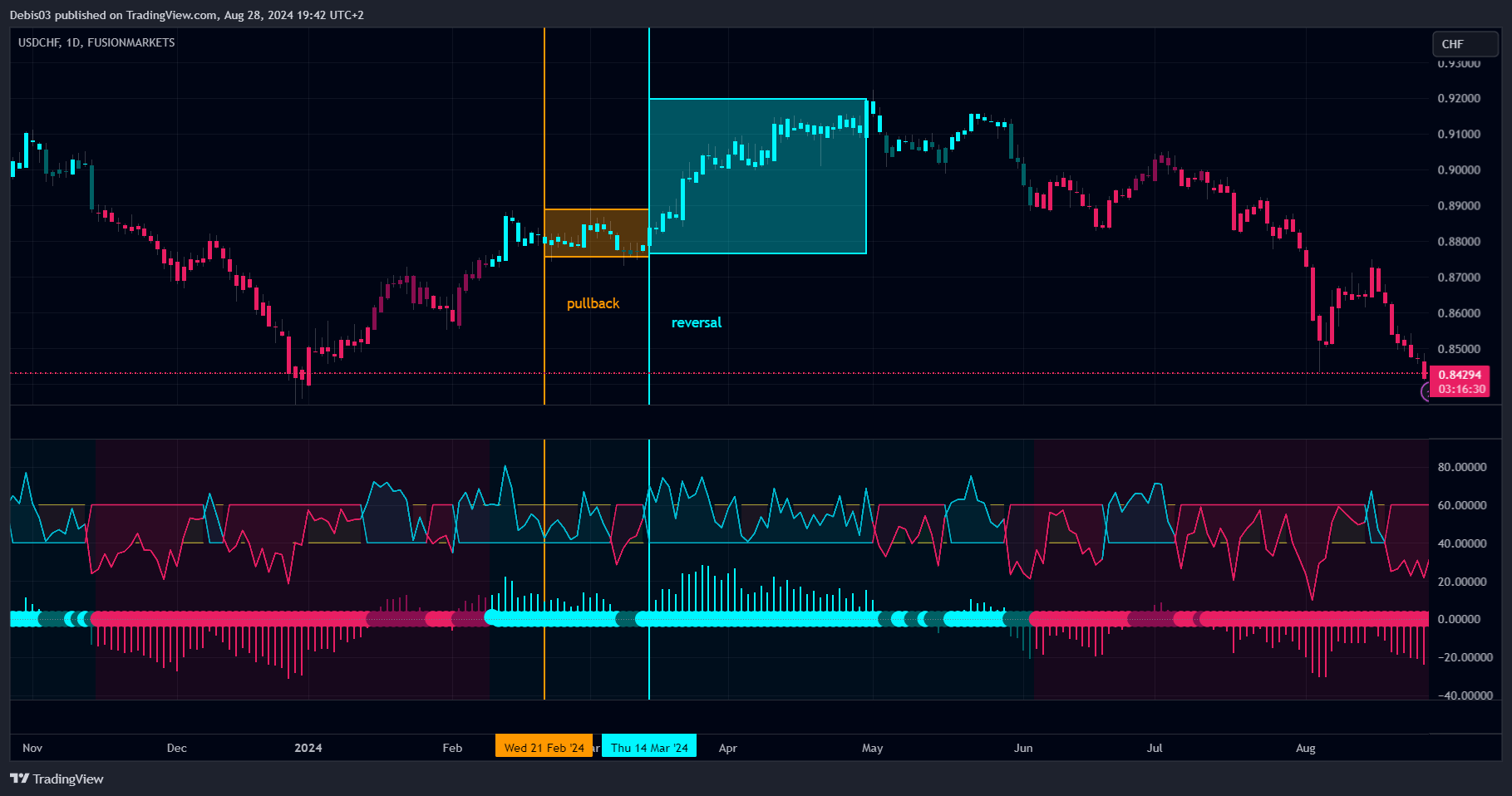Click the 0.91000 price axis label
The height and width of the screenshot is (796, 1512).
tap(1459, 134)
